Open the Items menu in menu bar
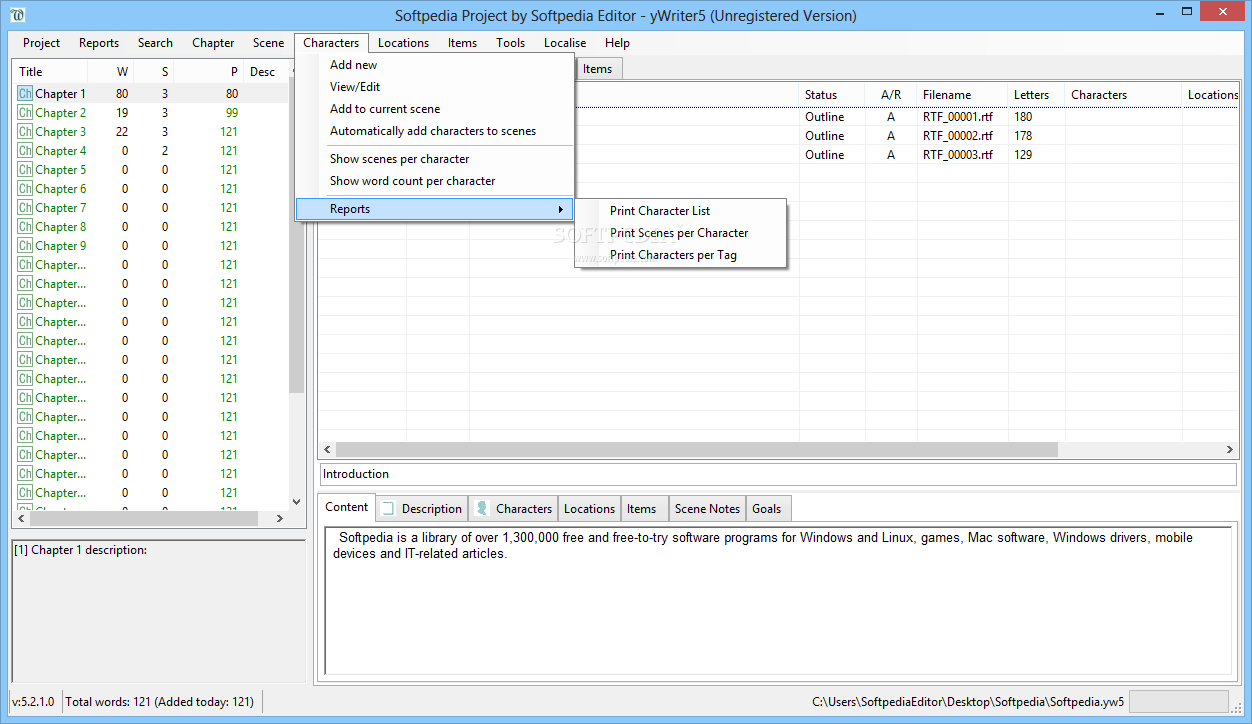 point(462,43)
